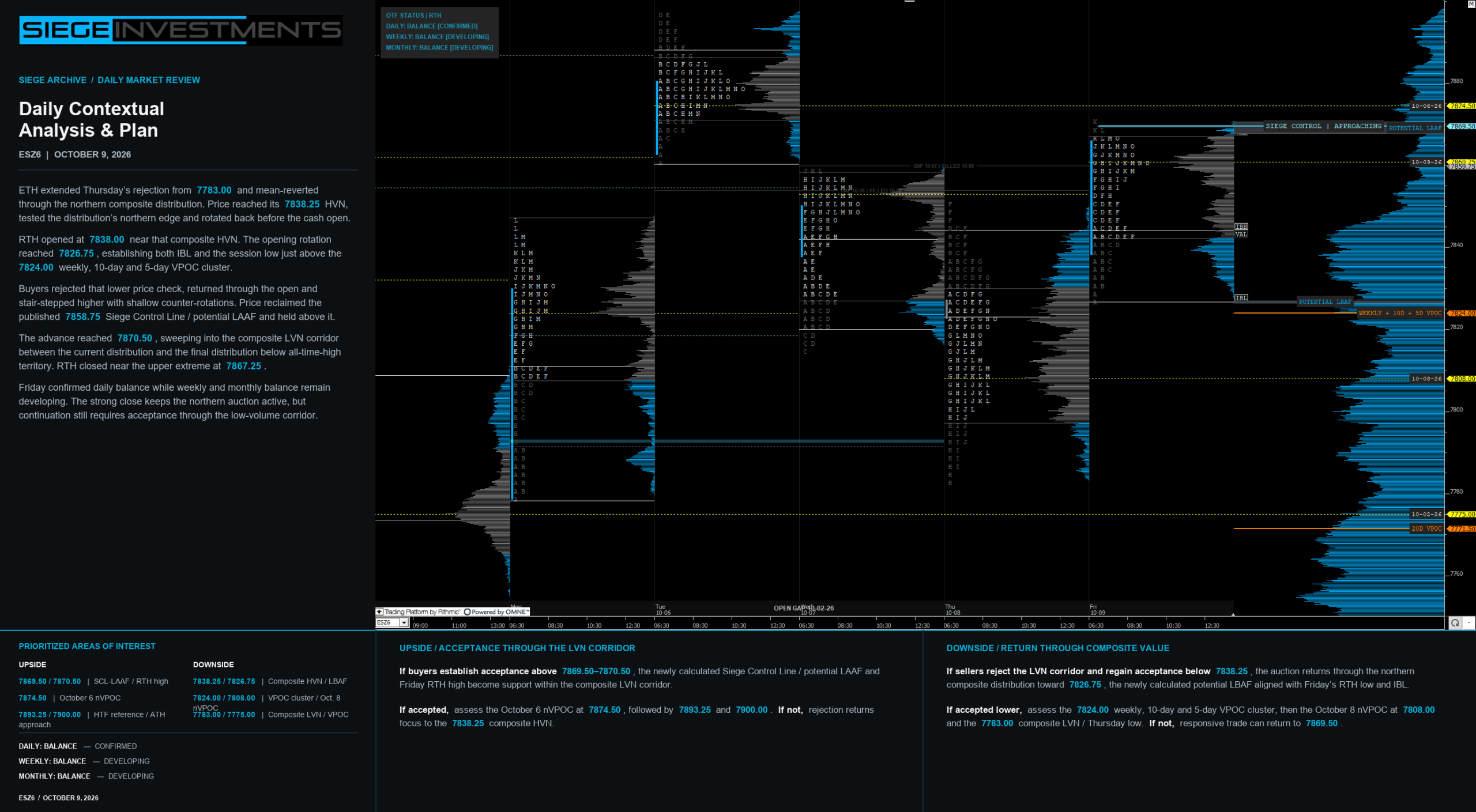Click the Tue 10-06 date axis label
Image resolution: width=1476 pixels, height=812 pixels.
click(x=663, y=610)
